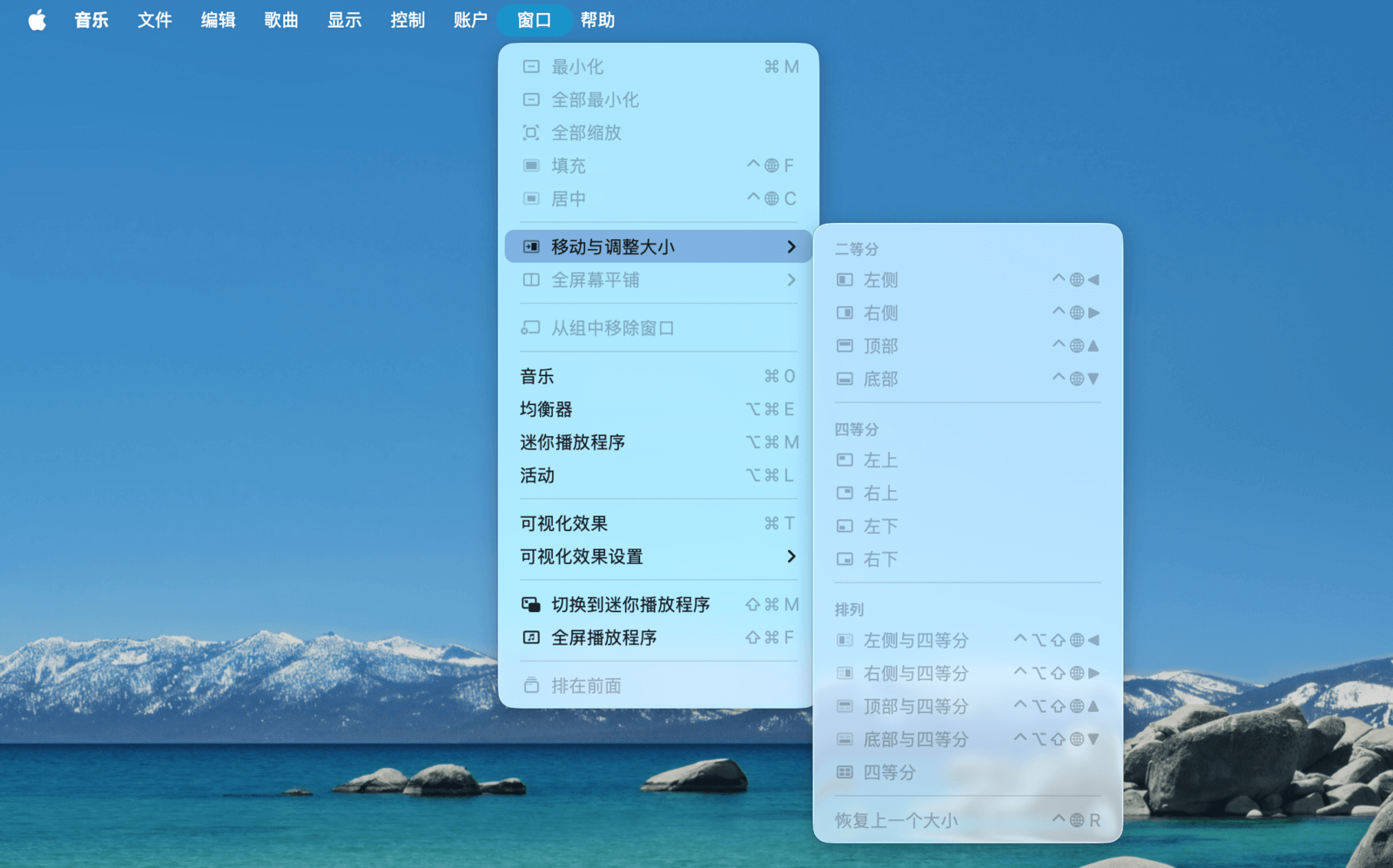Open the 帮助 menu
This screenshot has width=1393, height=868.
(x=597, y=20)
